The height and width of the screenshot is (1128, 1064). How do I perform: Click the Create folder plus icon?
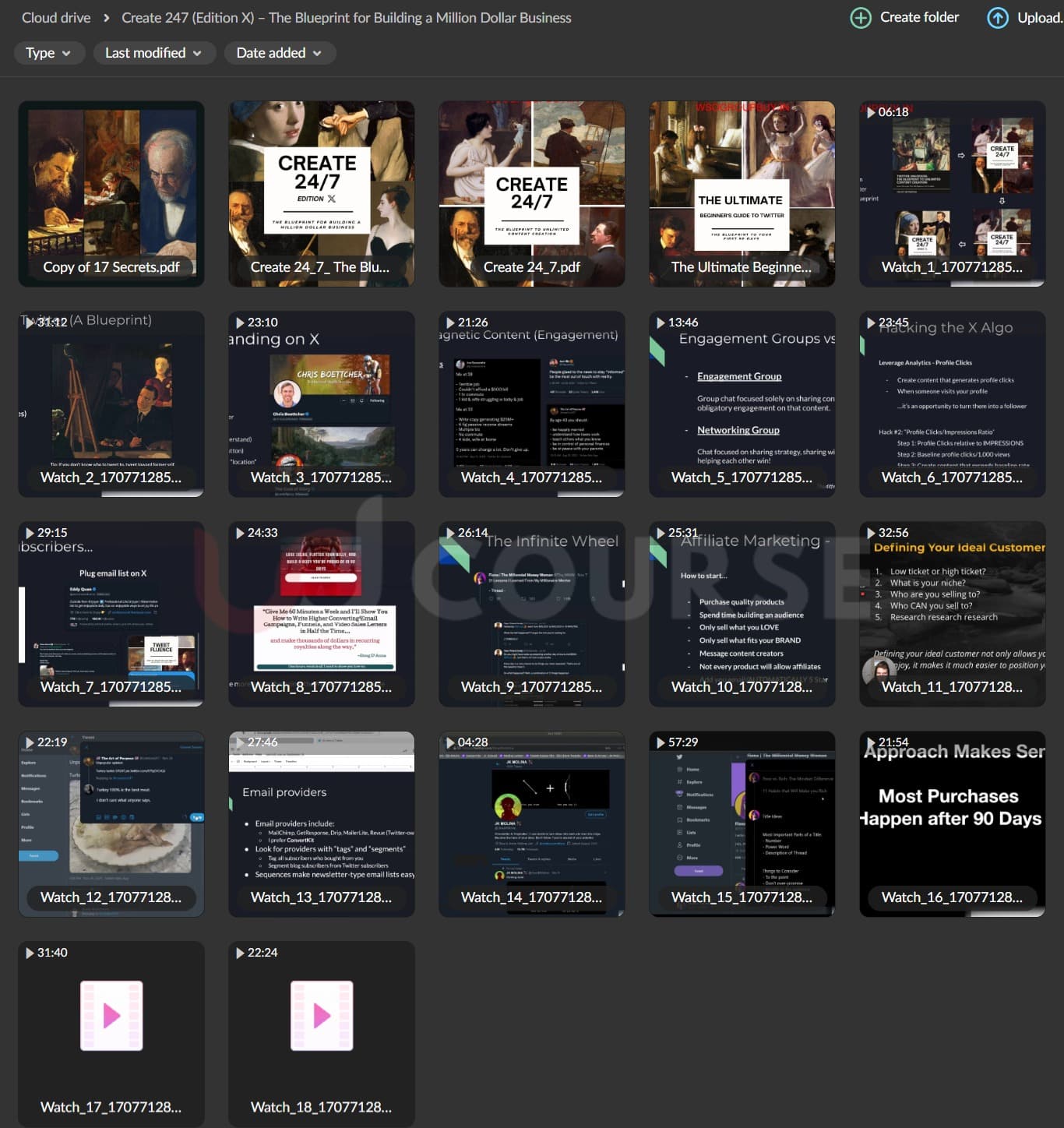(860, 18)
